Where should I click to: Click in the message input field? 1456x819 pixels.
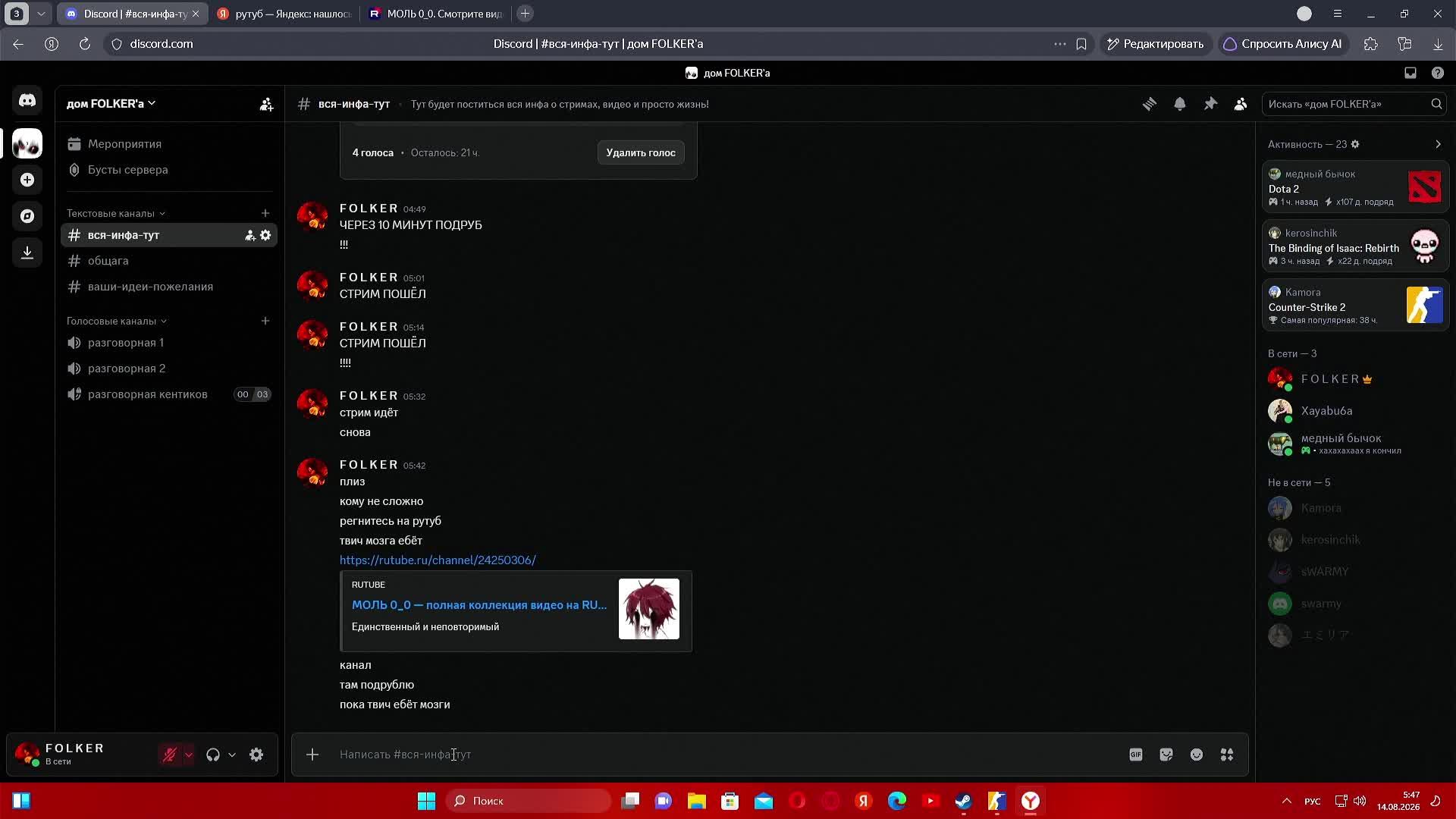coord(728,755)
